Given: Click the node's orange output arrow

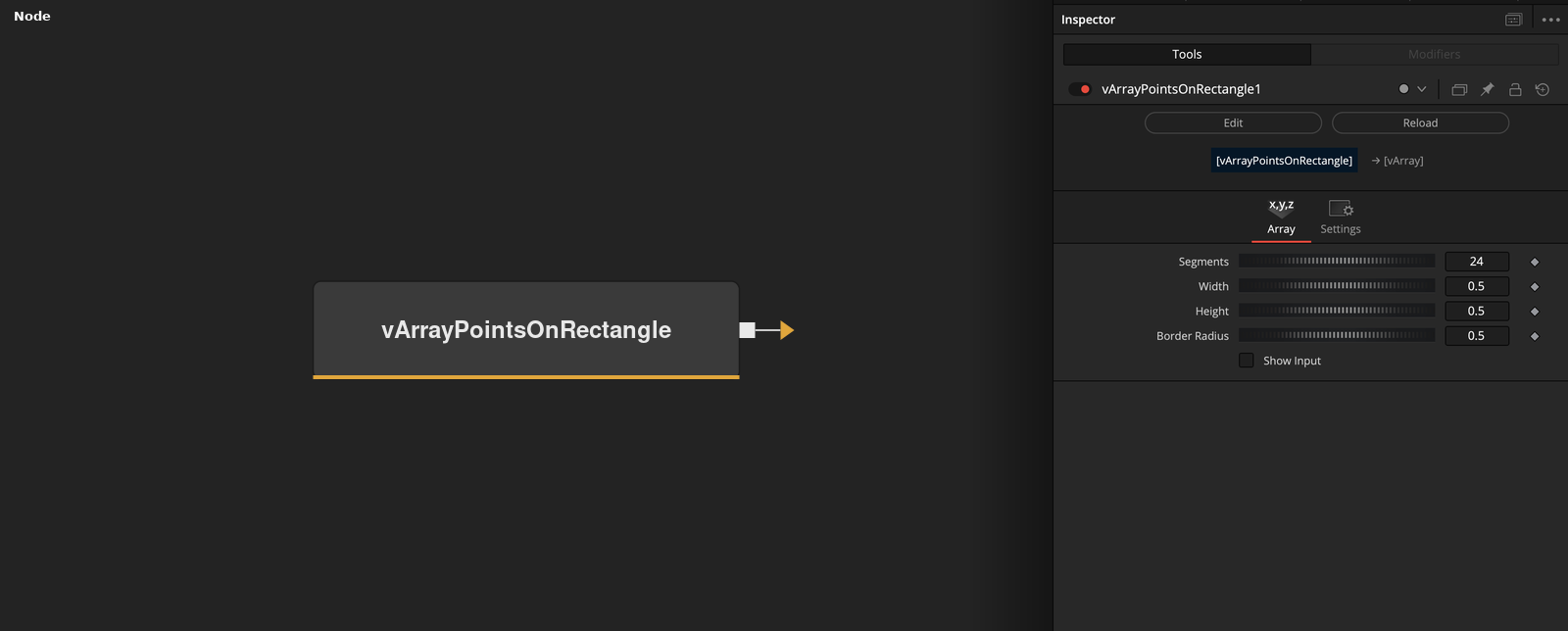Looking at the screenshot, I should [x=787, y=330].
